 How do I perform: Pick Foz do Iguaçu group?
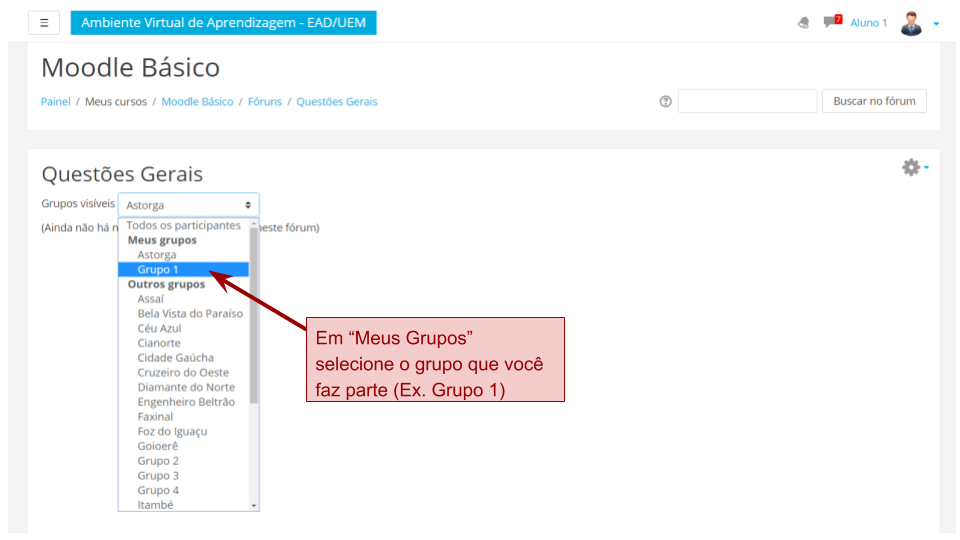tap(172, 432)
